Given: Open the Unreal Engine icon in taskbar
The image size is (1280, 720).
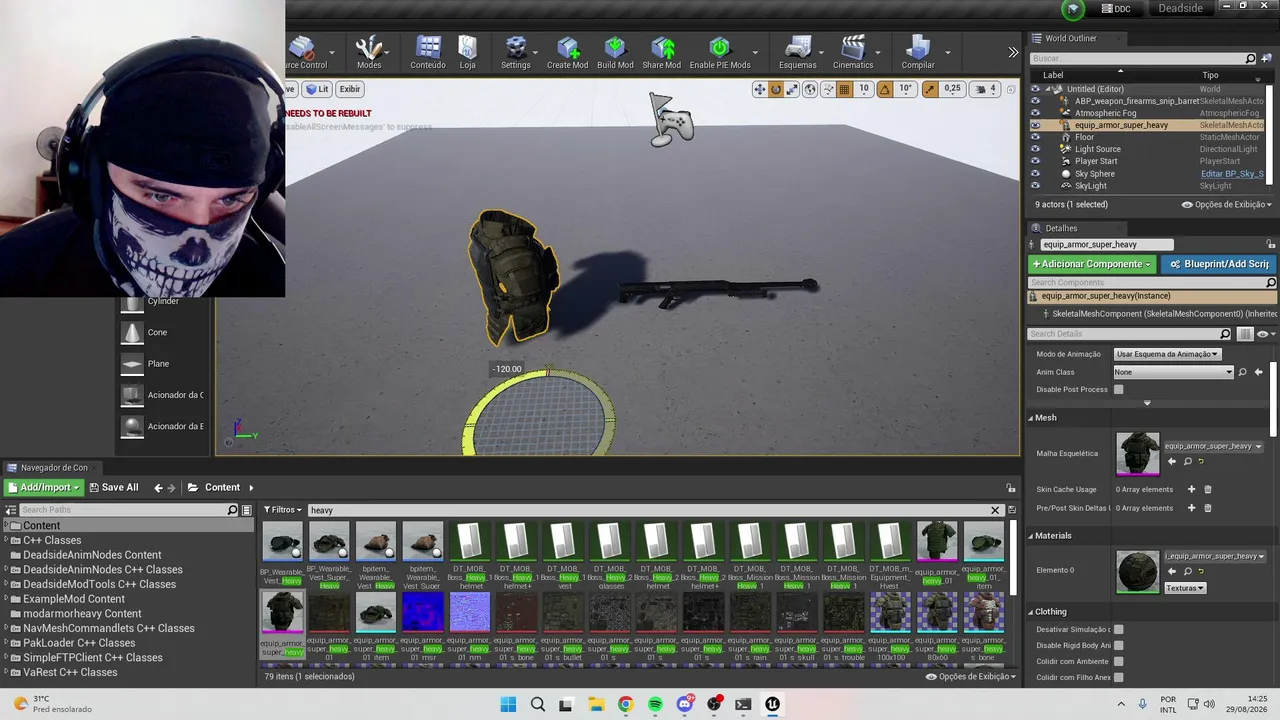Looking at the screenshot, I should click(x=772, y=704).
